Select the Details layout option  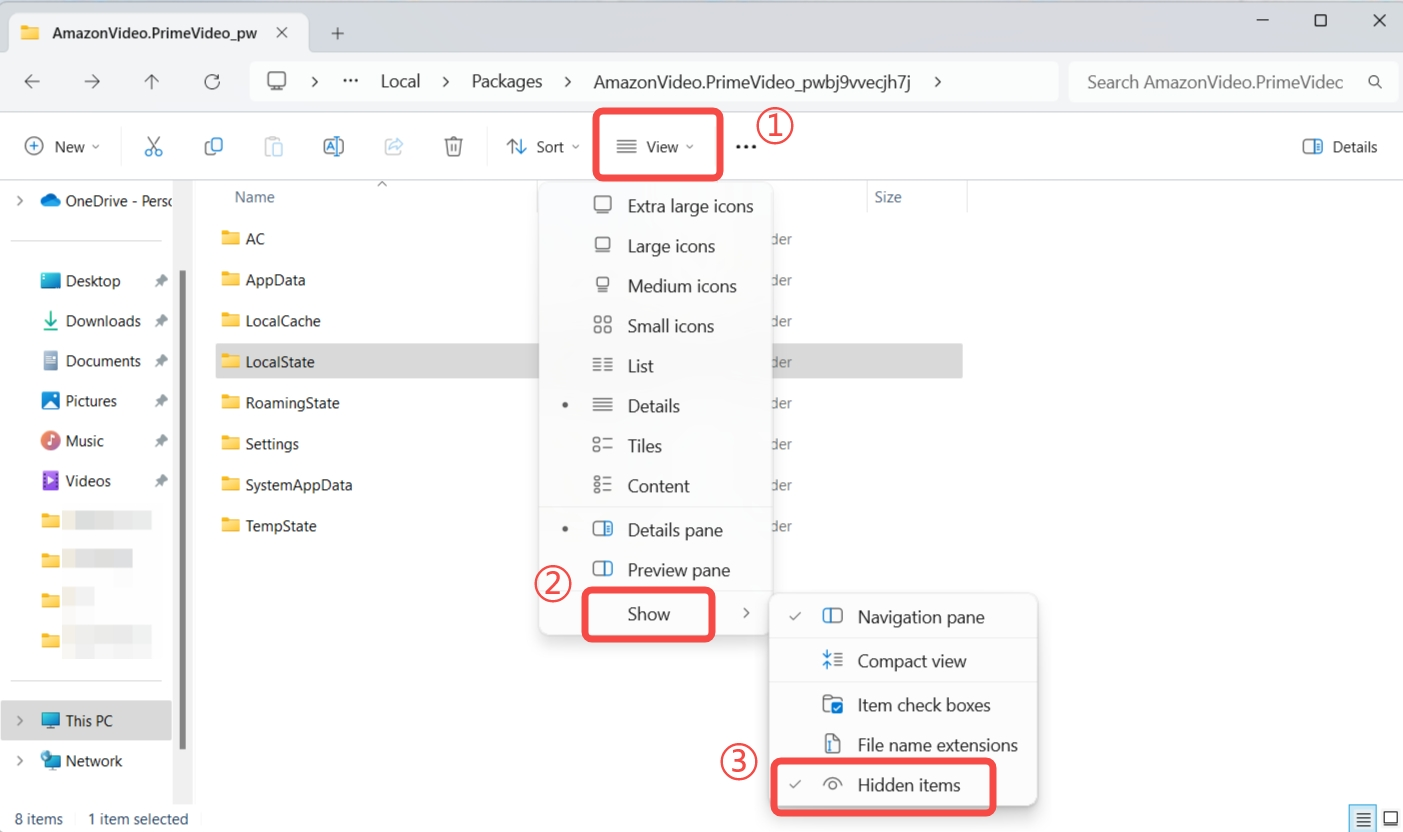655,406
